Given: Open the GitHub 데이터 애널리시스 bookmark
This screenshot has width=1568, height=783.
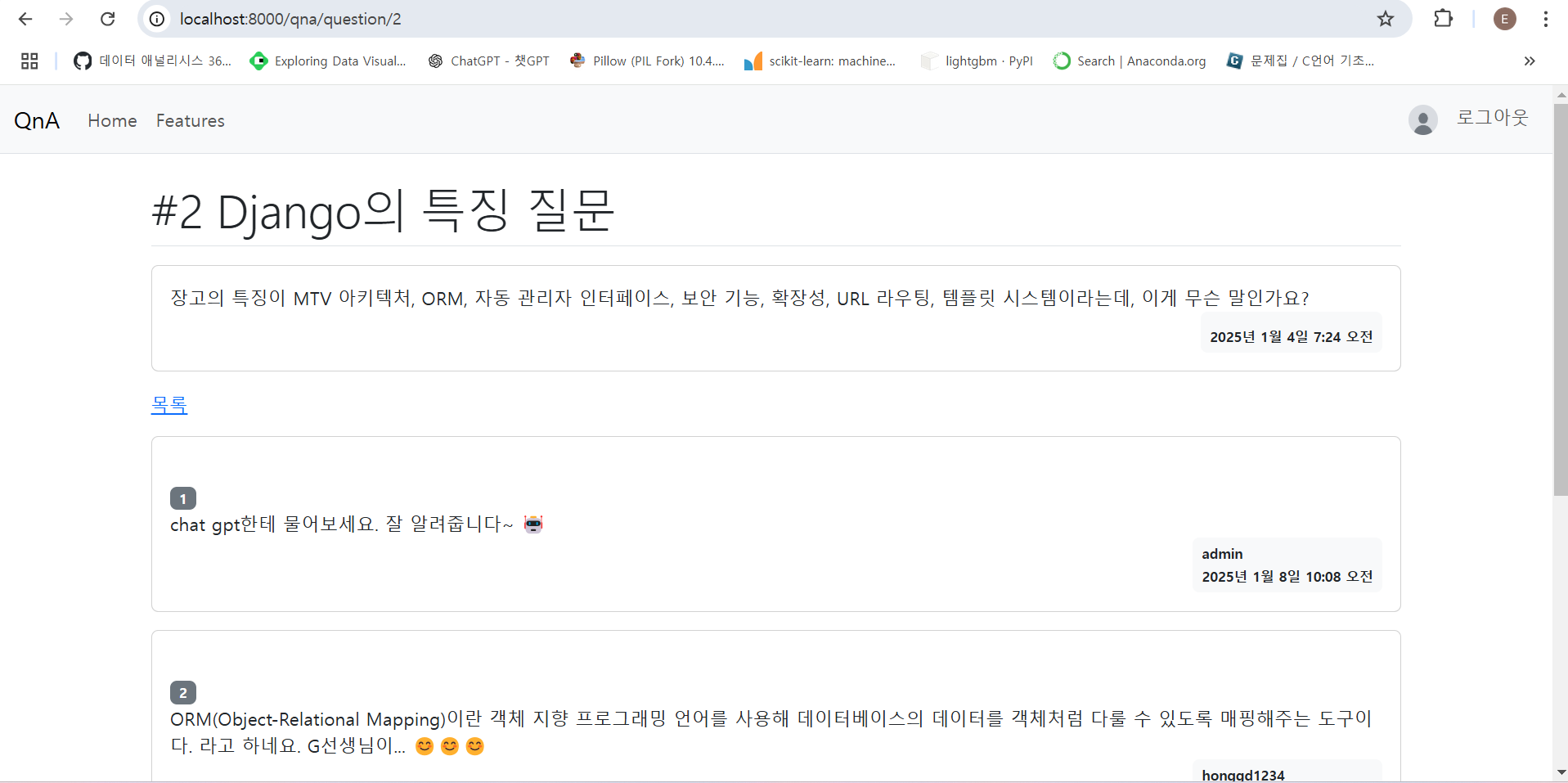Looking at the screenshot, I should tap(153, 61).
